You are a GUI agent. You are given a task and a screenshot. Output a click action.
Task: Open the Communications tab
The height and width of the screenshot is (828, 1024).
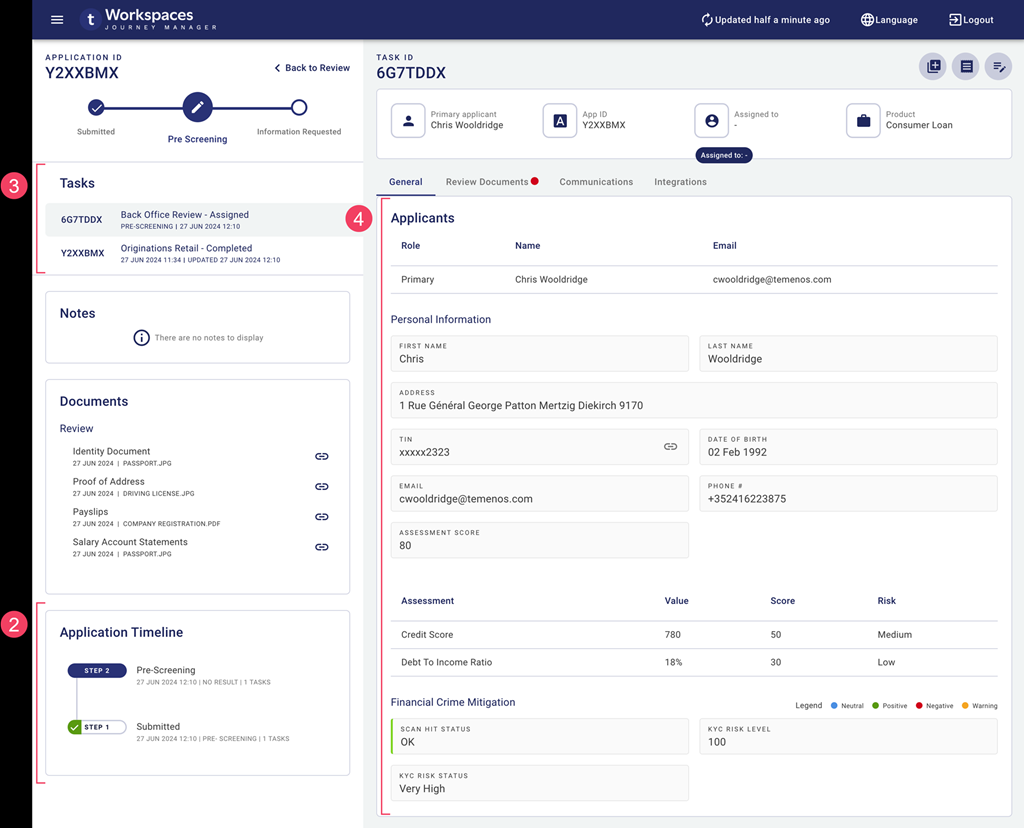pyautogui.click(x=596, y=182)
